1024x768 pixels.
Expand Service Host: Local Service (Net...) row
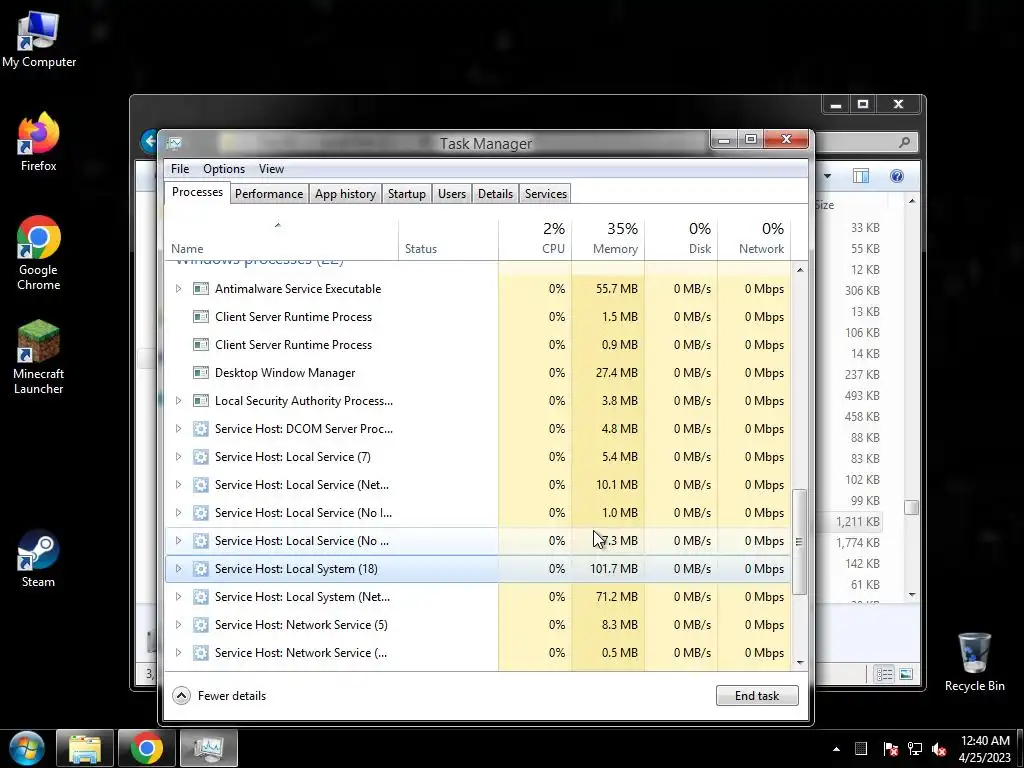[178, 485]
